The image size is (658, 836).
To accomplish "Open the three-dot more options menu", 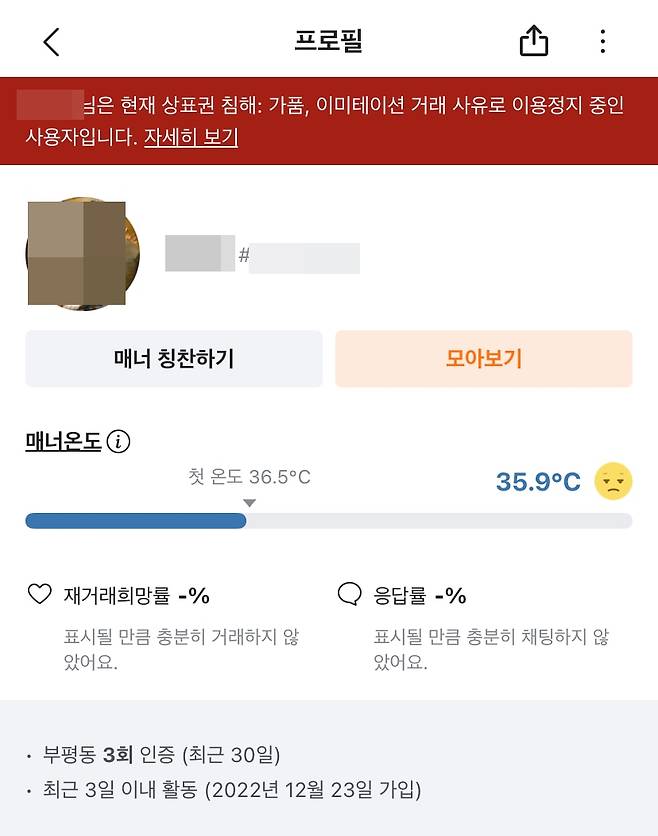I will point(602,40).
